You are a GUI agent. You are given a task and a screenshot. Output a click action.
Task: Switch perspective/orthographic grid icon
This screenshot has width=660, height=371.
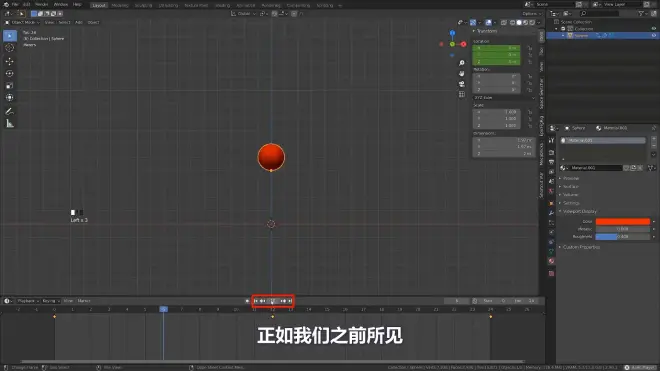[462, 94]
